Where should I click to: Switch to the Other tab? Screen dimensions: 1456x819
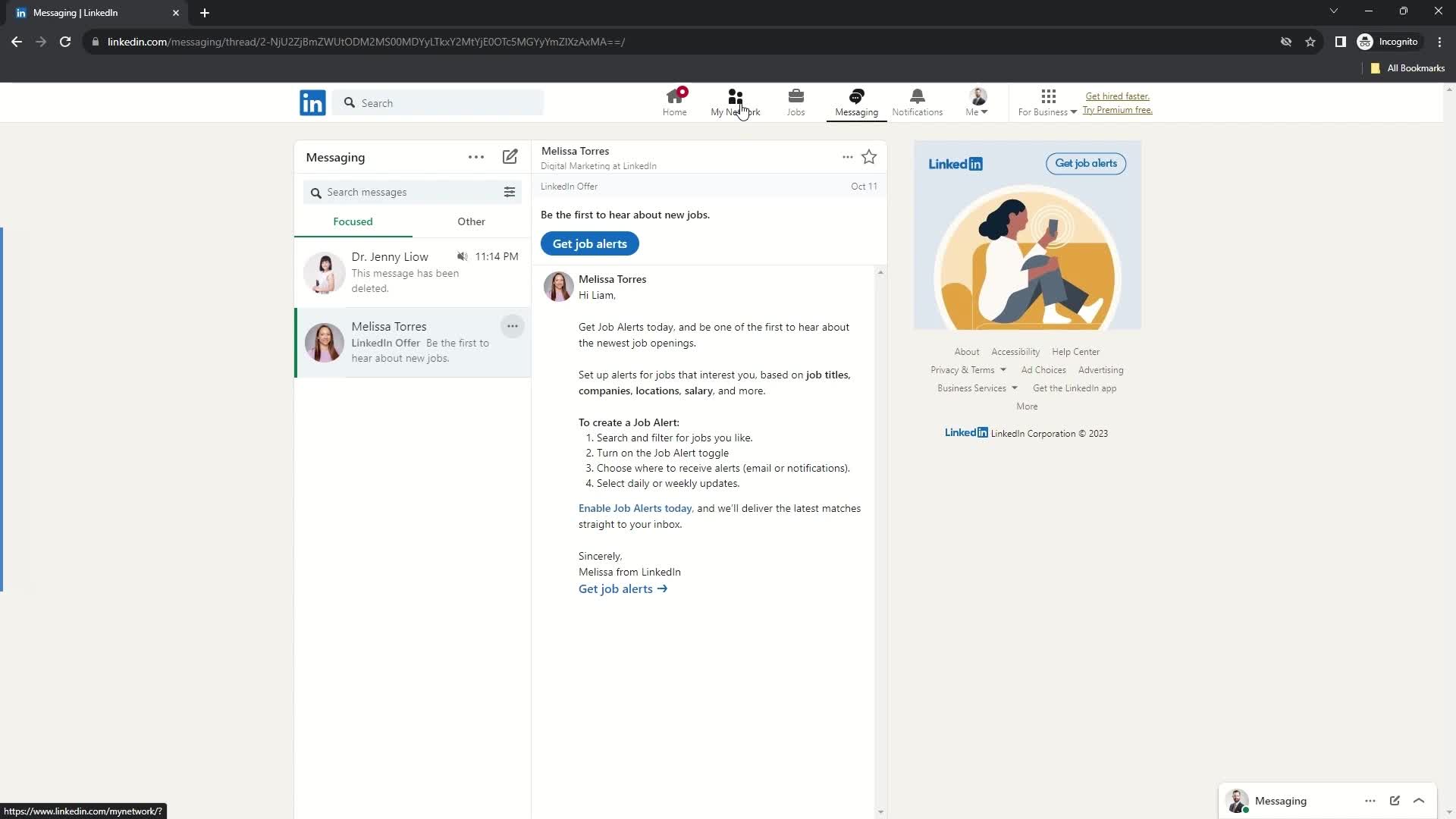(x=471, y=221)
